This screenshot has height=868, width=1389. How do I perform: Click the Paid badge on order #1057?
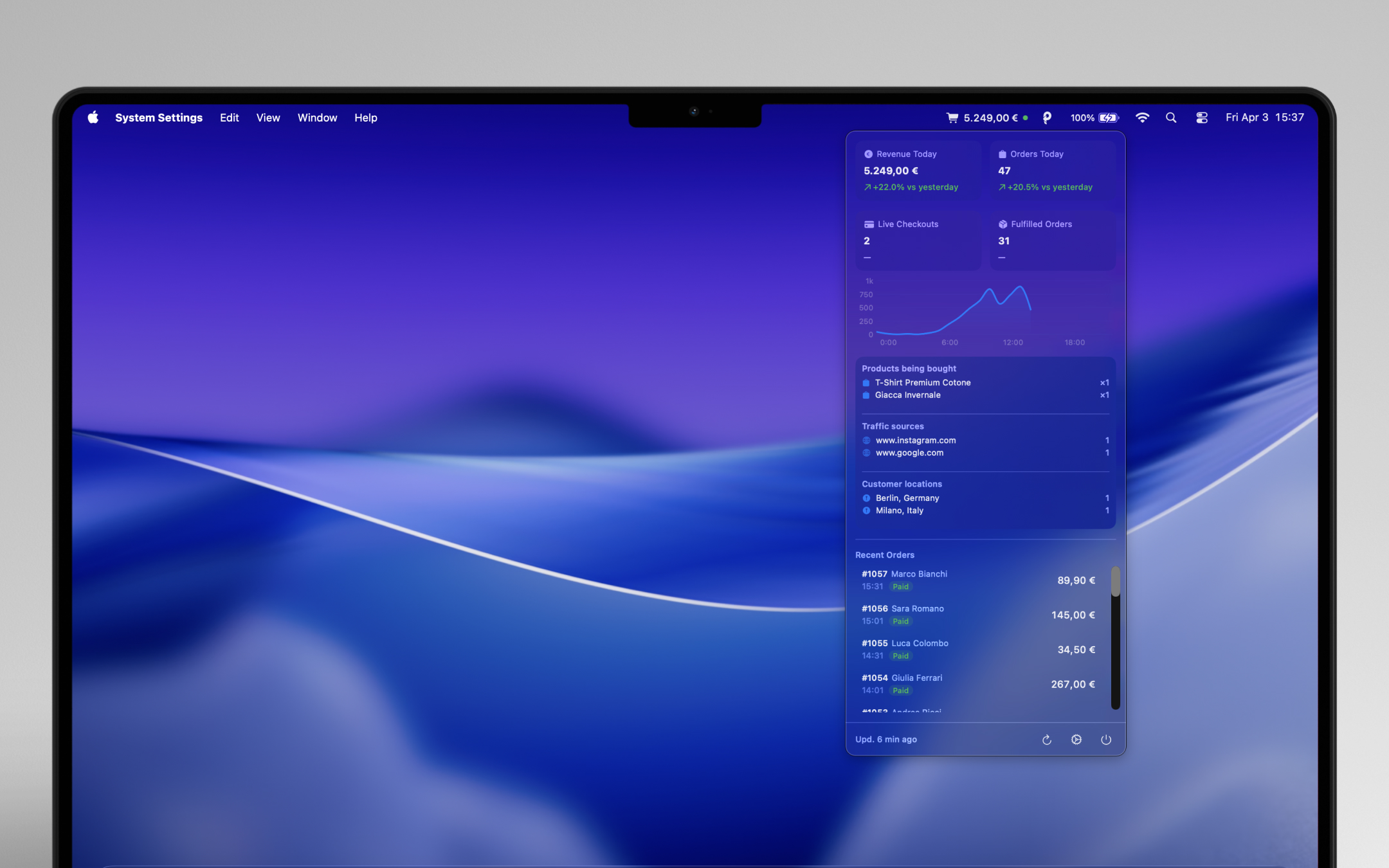point(900,587)
